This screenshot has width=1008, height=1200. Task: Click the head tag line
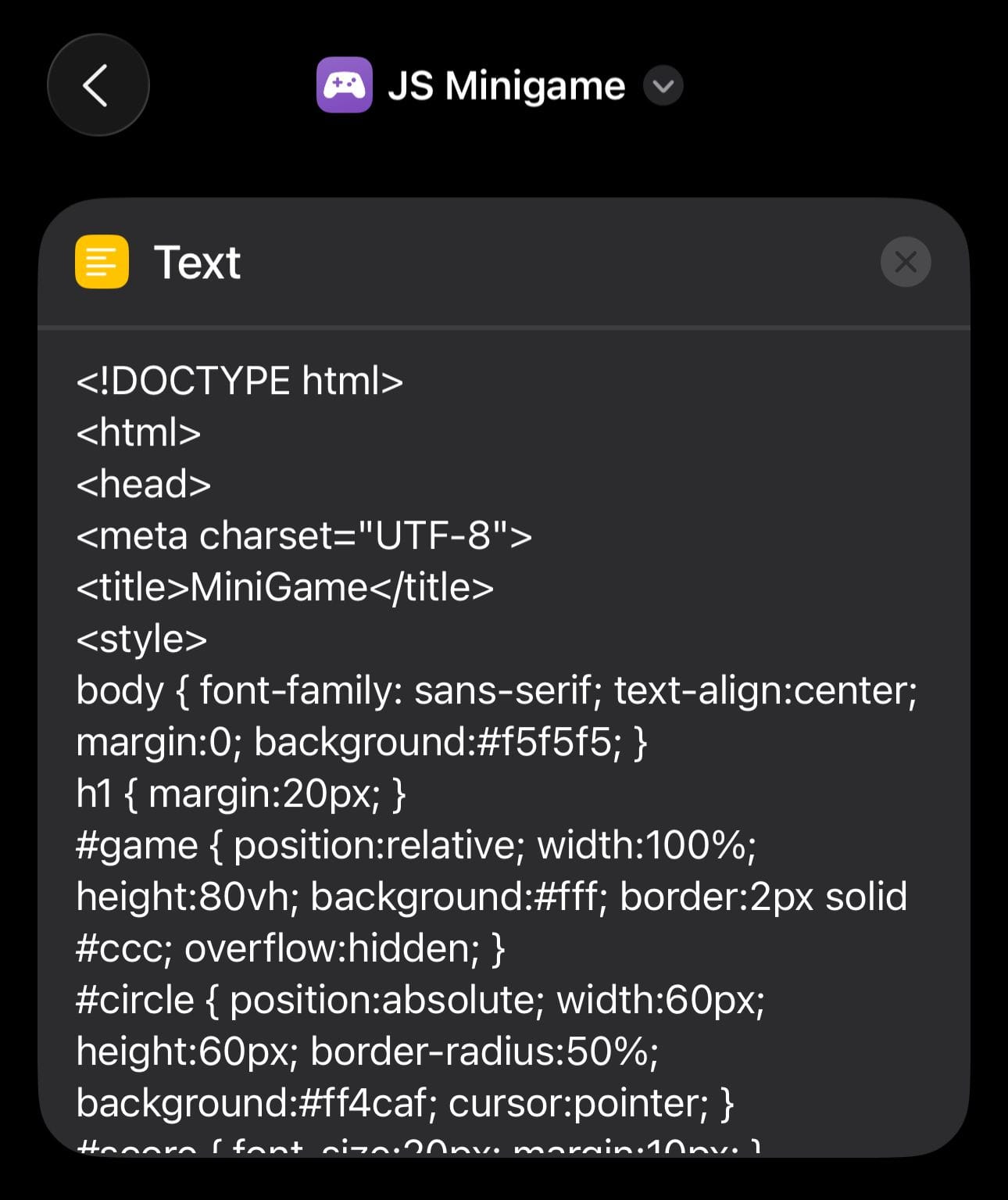(143, 485)
